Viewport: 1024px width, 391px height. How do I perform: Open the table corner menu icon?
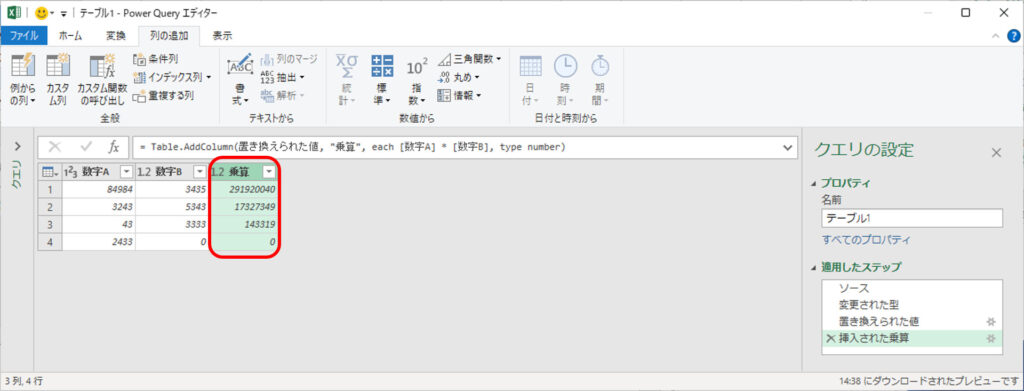(x=49, y=172)
